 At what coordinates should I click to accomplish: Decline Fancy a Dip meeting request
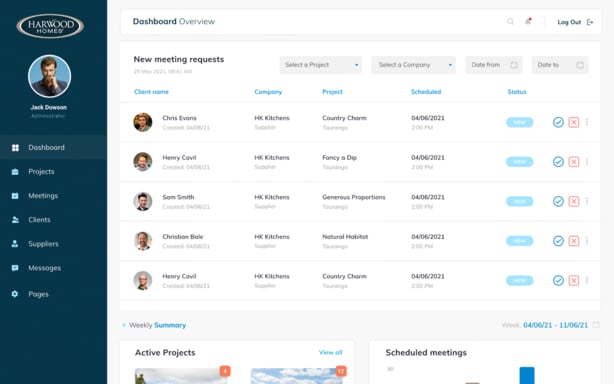(x=574, y=162)
